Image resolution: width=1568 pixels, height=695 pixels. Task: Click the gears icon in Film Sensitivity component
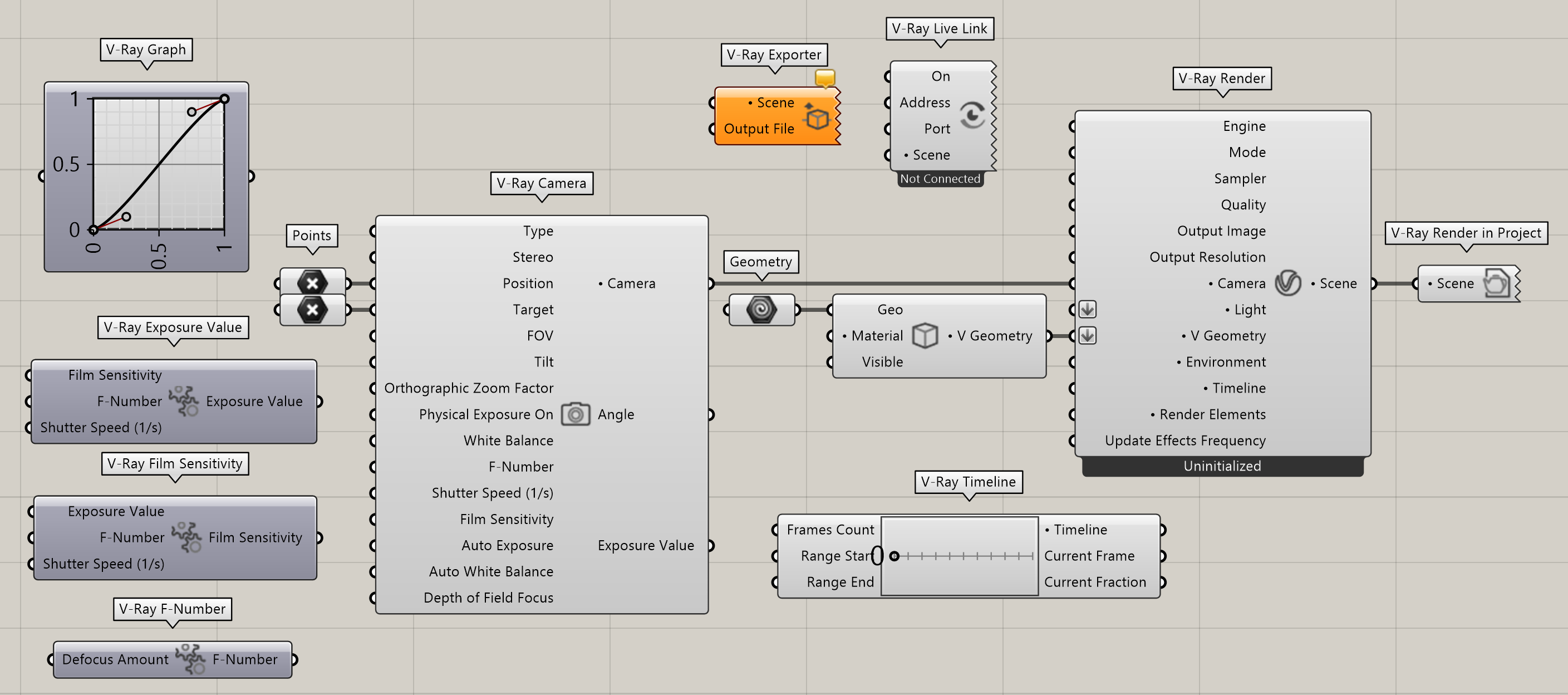(186, 537)
